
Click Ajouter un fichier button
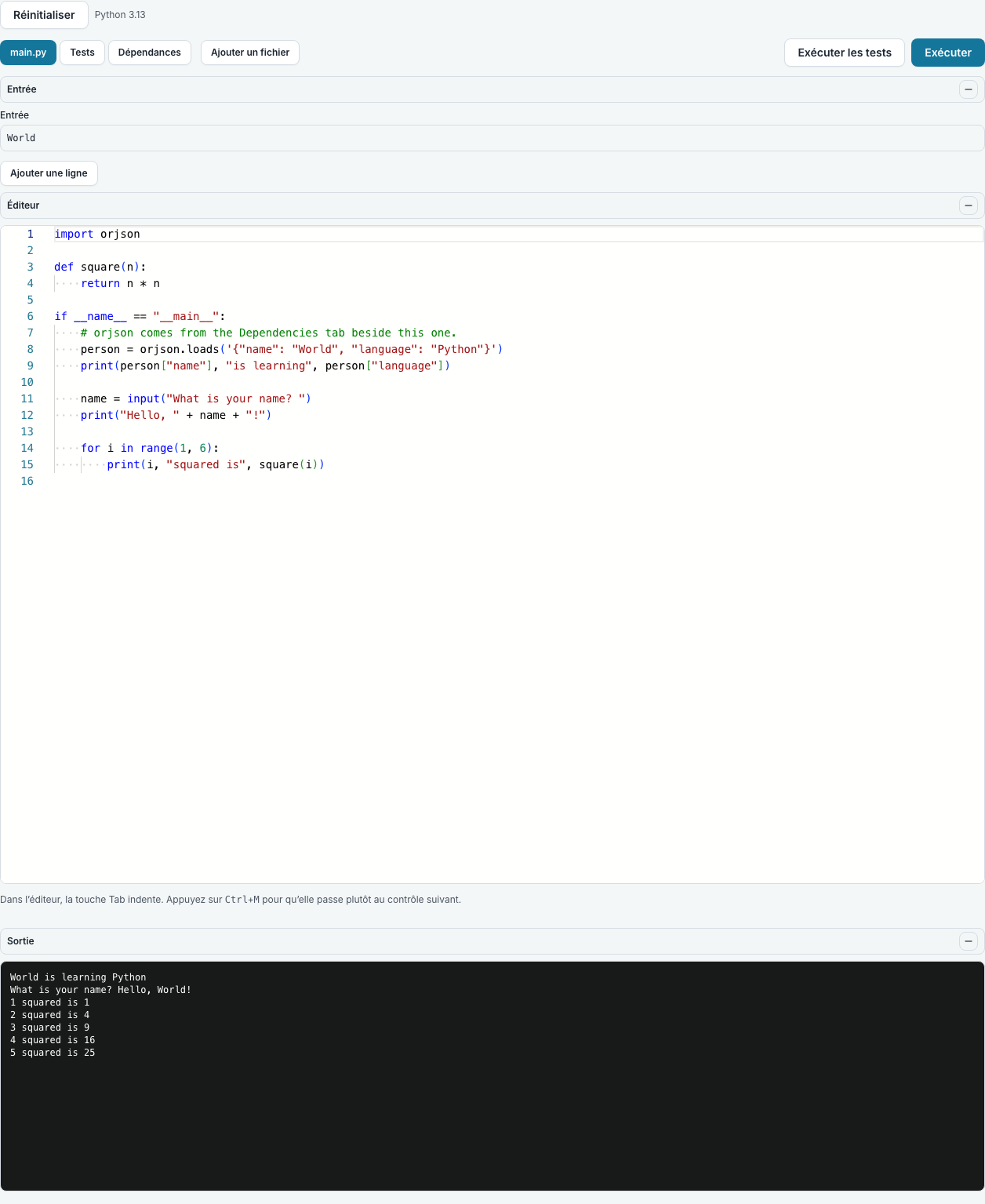click(x=250, y=53)
